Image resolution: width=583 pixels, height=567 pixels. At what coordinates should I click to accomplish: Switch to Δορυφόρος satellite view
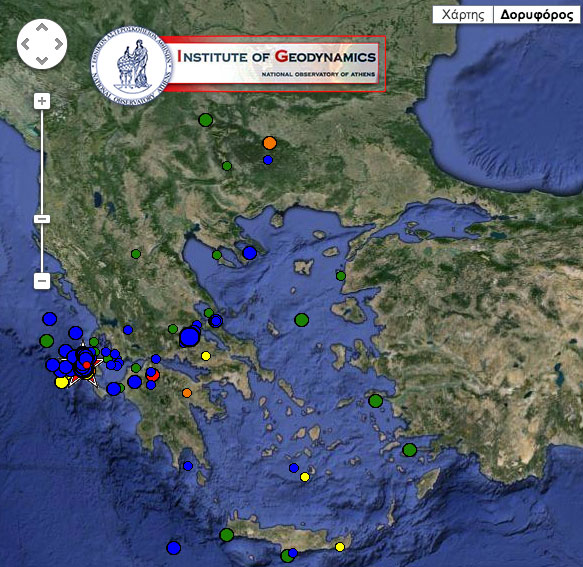[537, 15]
